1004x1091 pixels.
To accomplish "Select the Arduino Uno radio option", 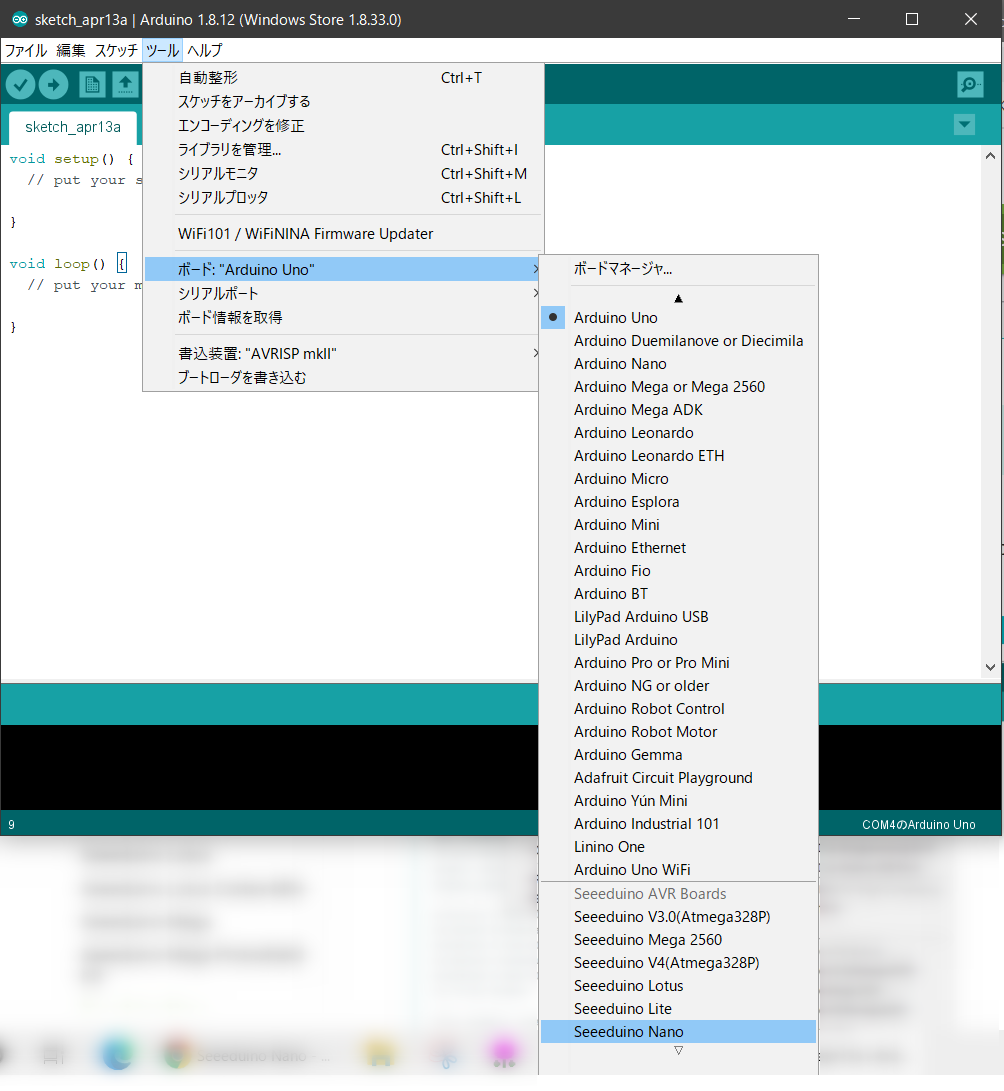I will pos(678,318).
